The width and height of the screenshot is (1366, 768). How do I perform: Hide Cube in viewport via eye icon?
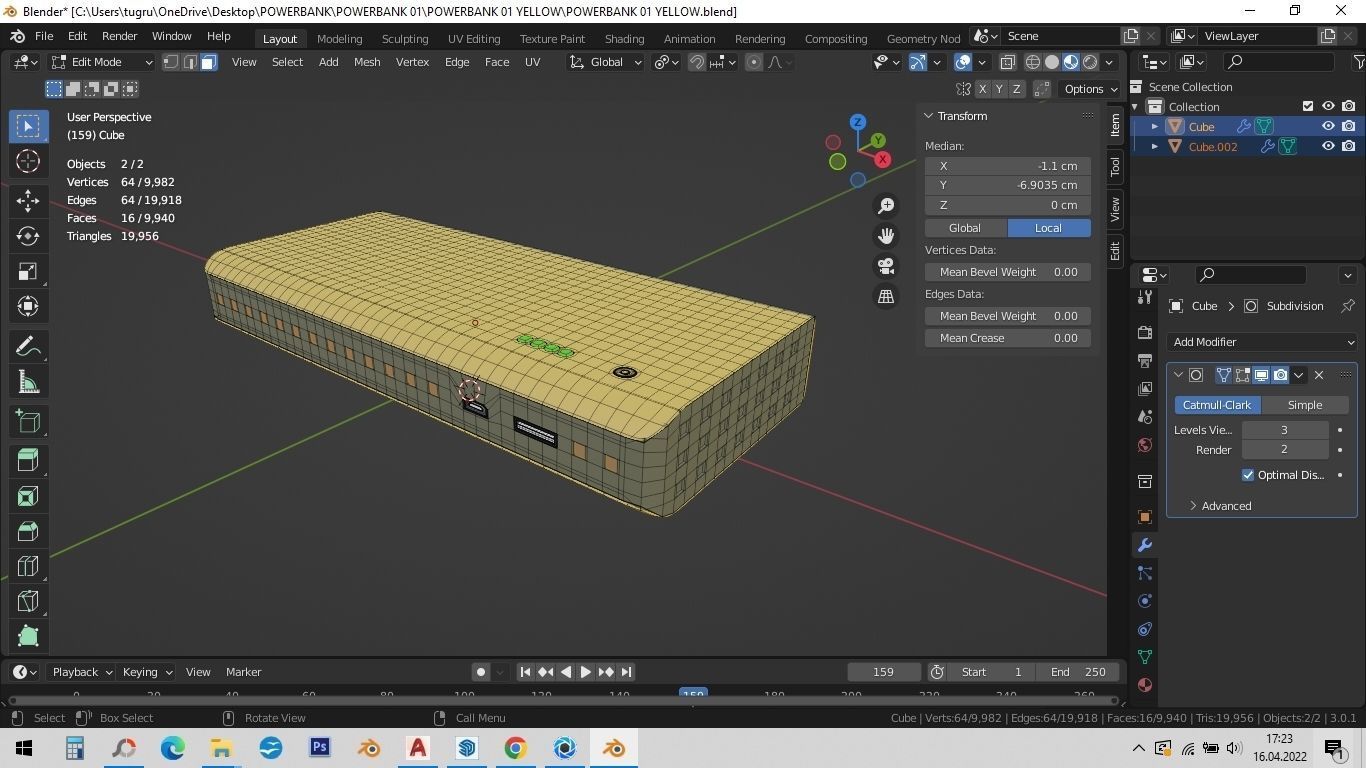point(1328,127)
